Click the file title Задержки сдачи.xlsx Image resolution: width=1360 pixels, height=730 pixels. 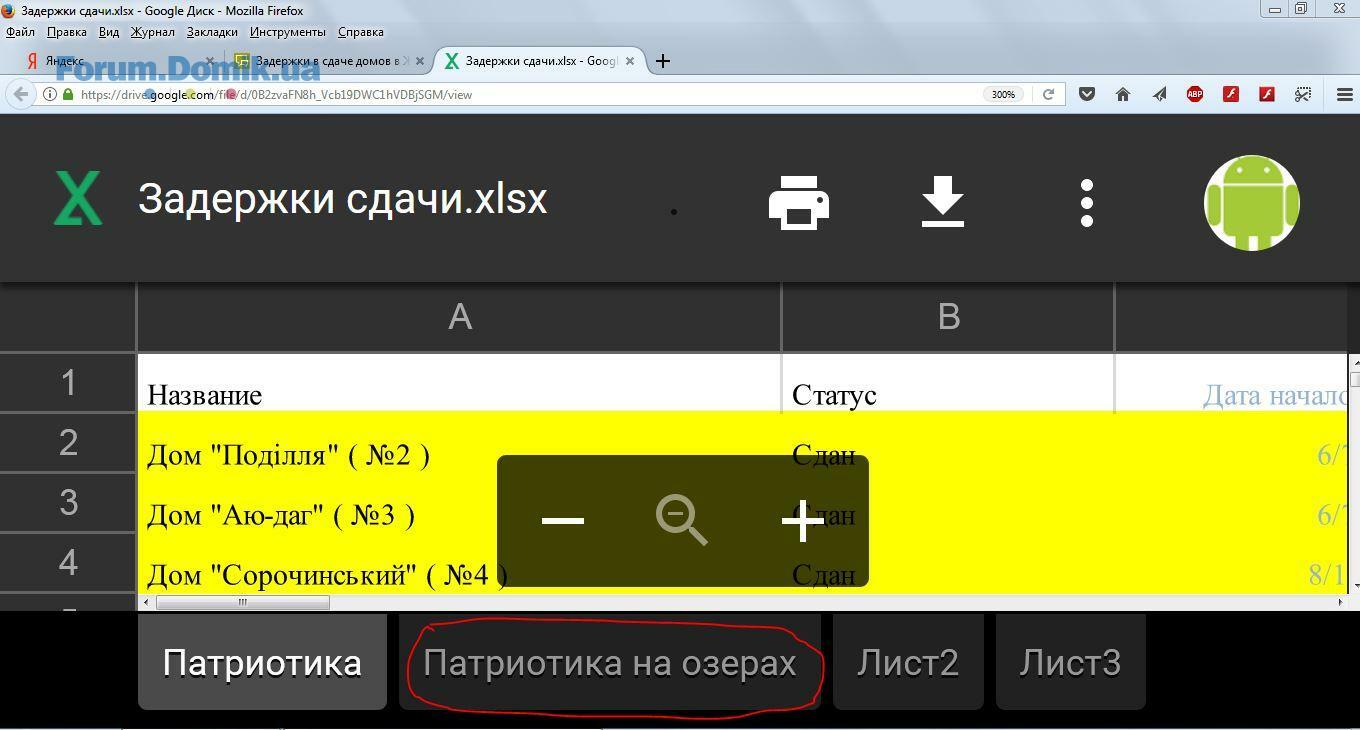click(343, 199)
